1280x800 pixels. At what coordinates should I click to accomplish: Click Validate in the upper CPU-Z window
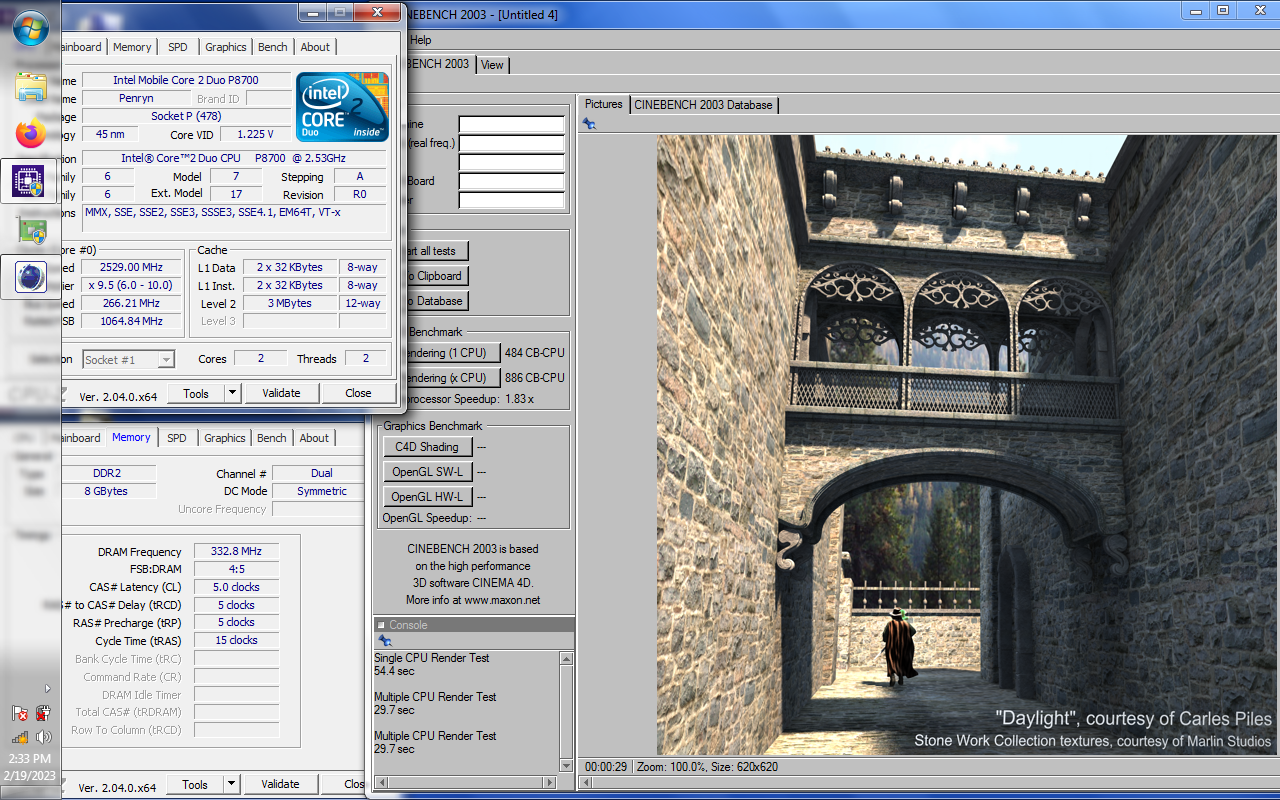(x=281, y=393)
